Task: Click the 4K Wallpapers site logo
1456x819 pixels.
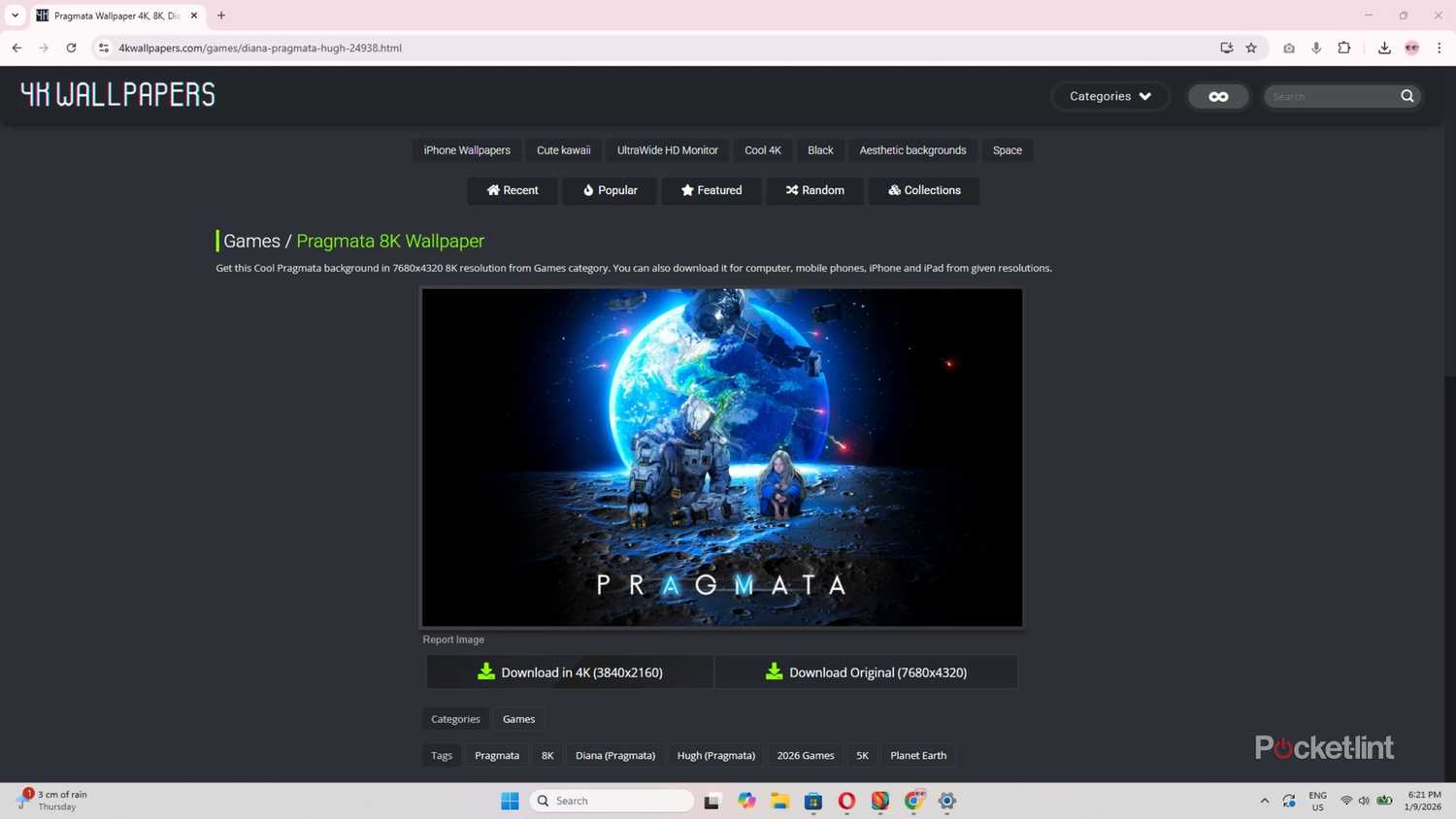Action: [x=117, y=94]
